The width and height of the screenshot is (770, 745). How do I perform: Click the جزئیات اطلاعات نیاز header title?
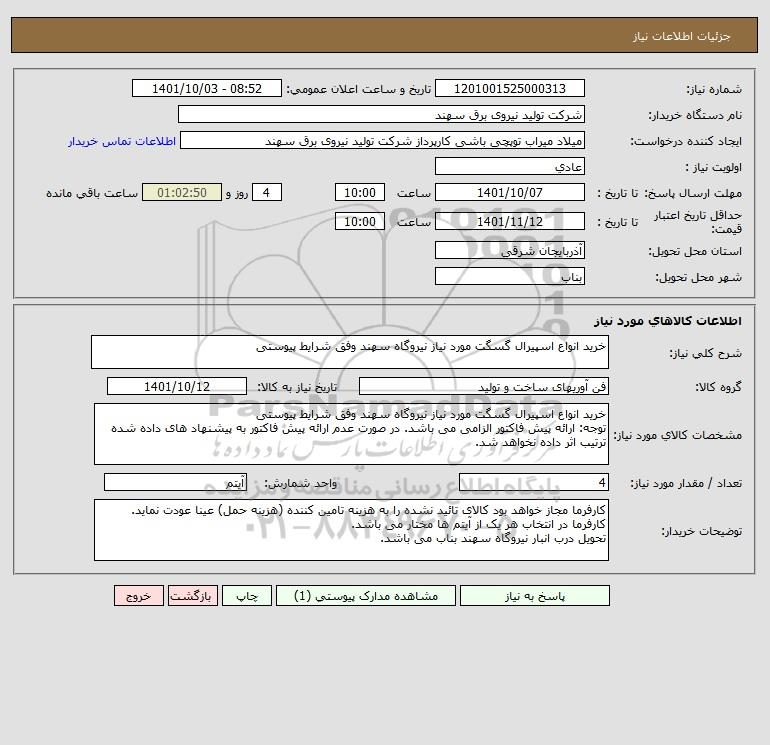682,36
